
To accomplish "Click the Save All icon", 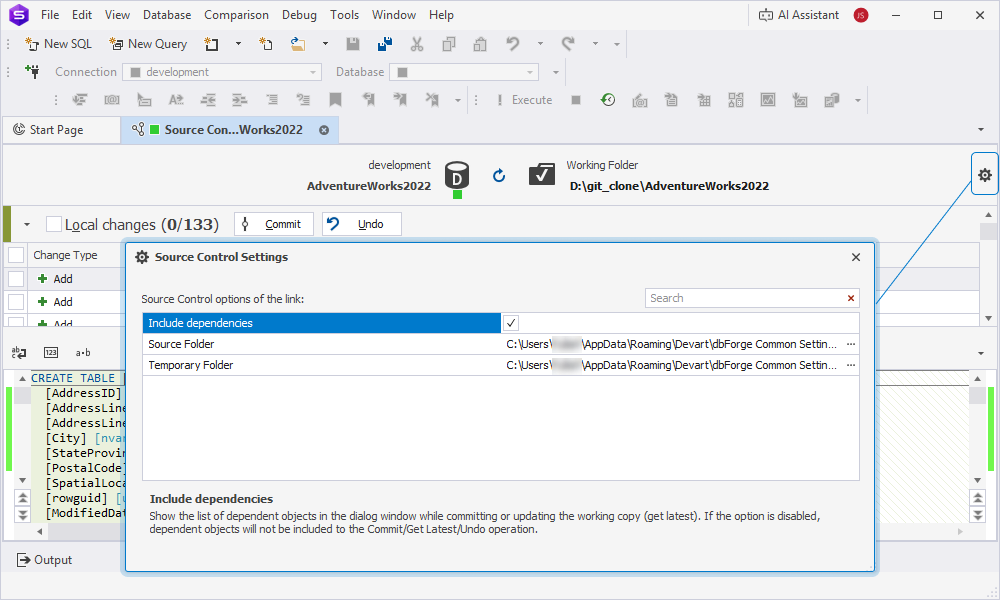I will [385, 44].
